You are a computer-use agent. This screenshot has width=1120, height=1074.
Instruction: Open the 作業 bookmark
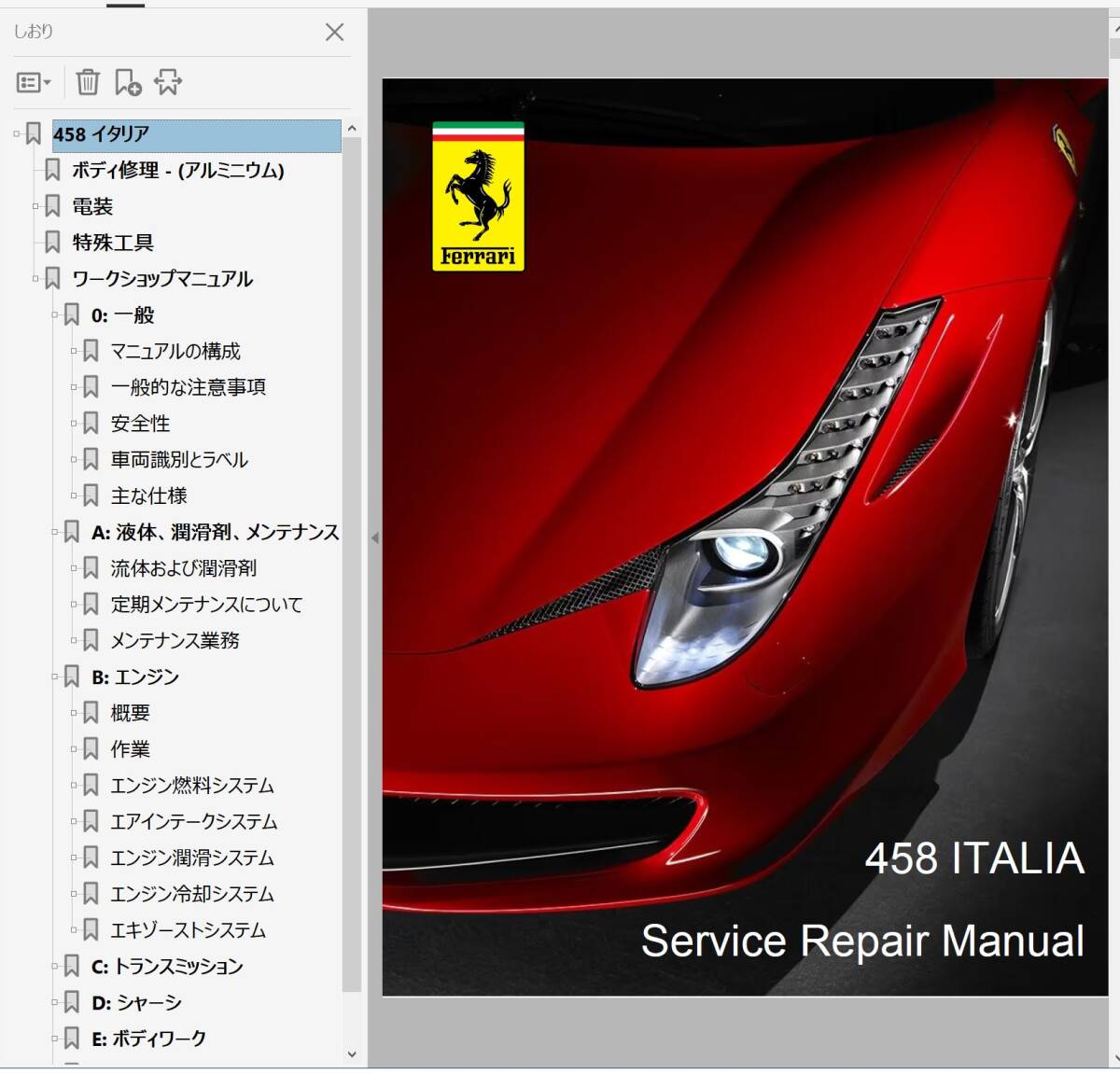coord(130,749)
